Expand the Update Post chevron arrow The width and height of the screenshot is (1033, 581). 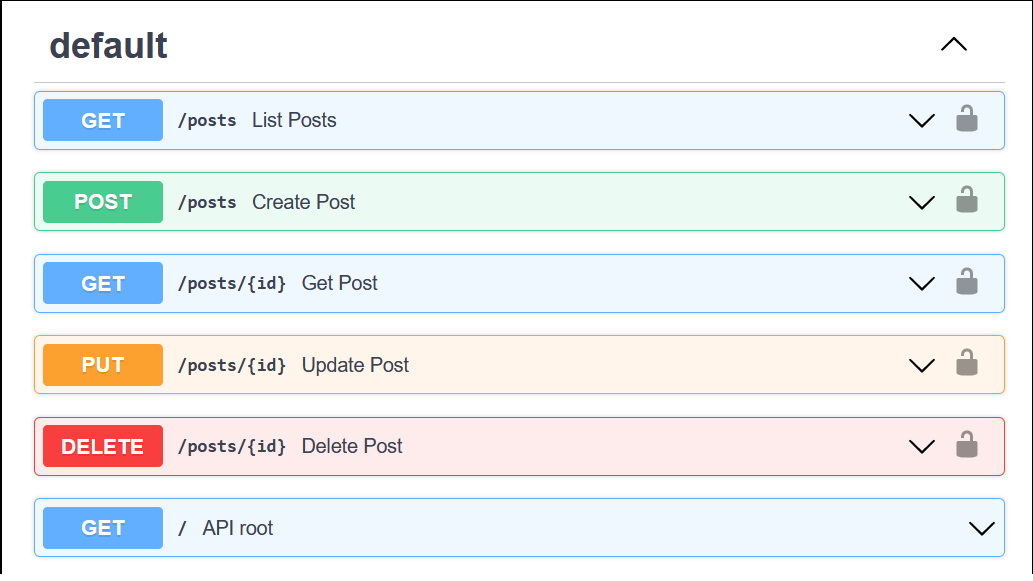[921, 365]
